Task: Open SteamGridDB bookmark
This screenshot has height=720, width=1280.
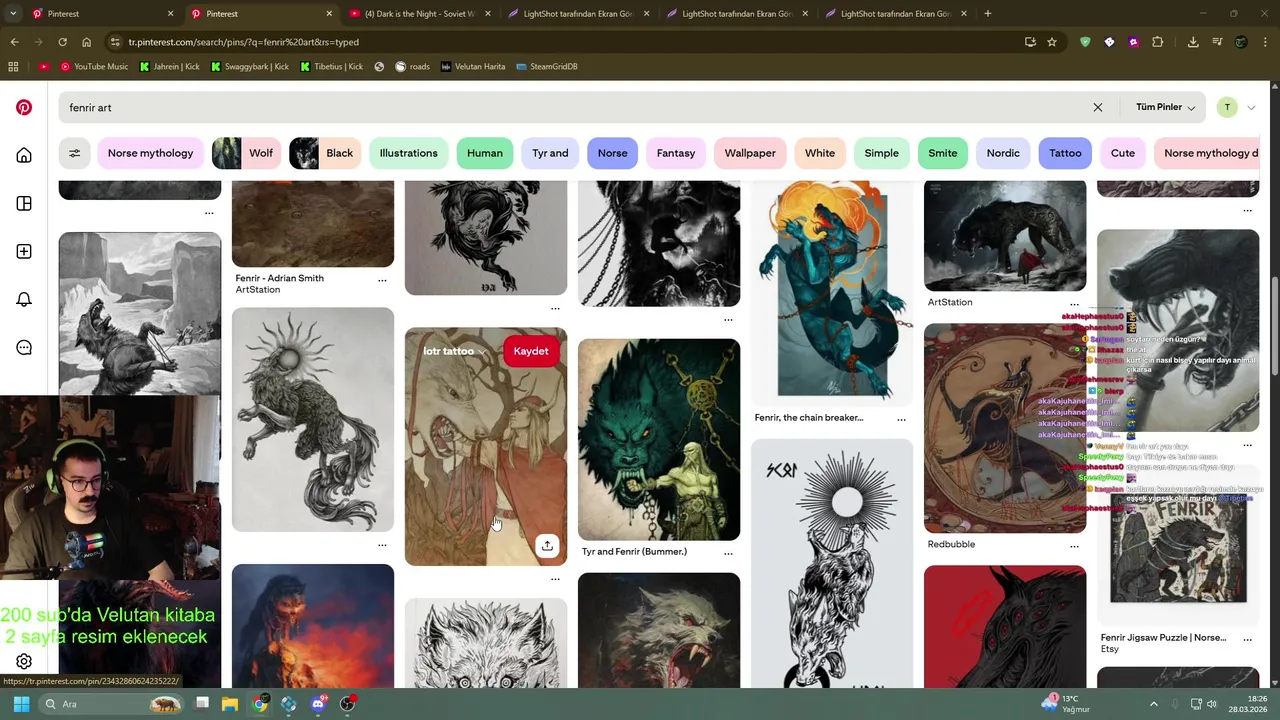Action: tap(547, 66)
